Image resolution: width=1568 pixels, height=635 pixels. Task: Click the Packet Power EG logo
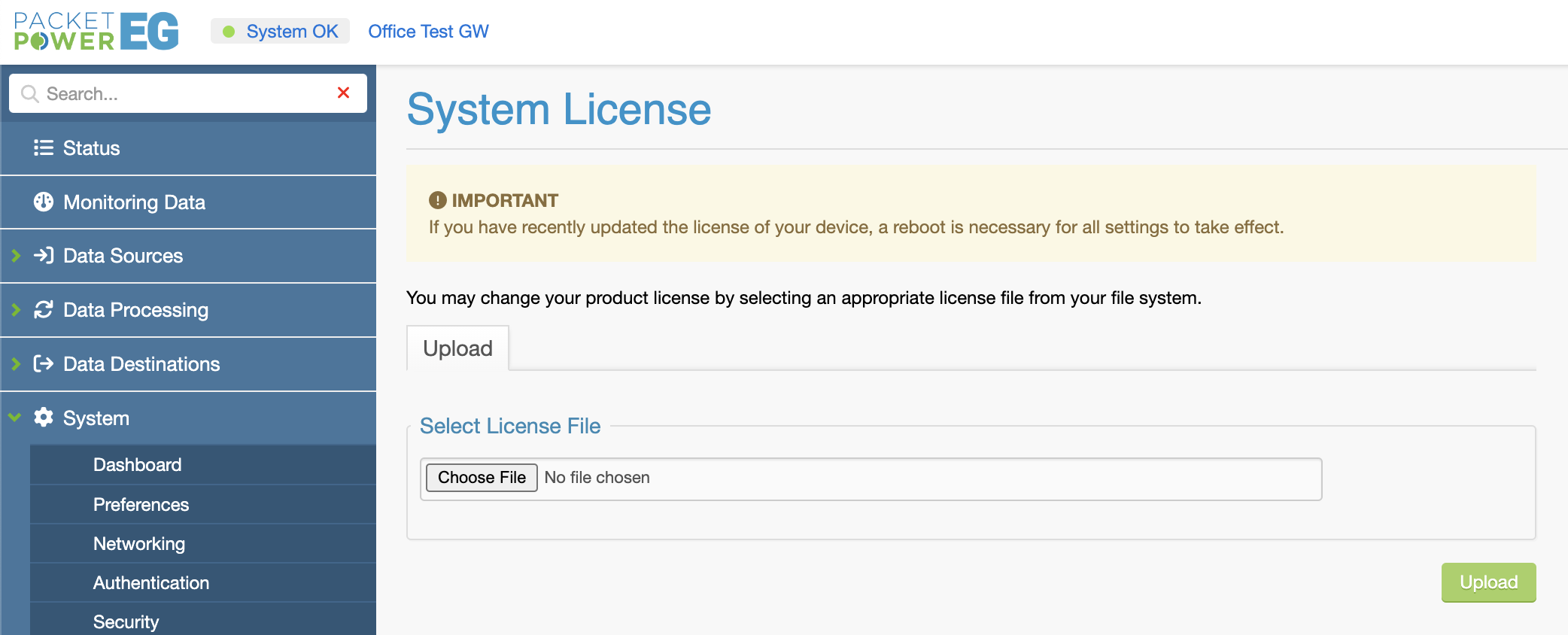(x=96, y=32)
